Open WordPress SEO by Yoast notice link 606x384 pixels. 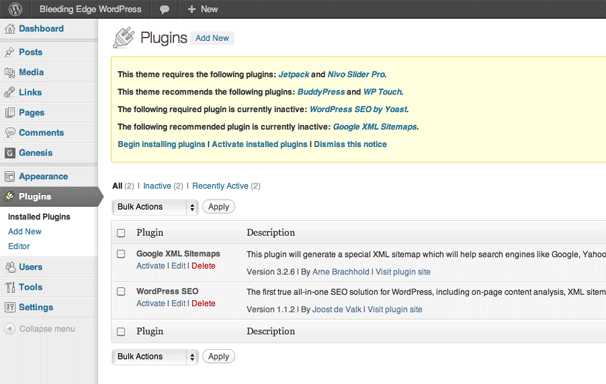[358, 109]
